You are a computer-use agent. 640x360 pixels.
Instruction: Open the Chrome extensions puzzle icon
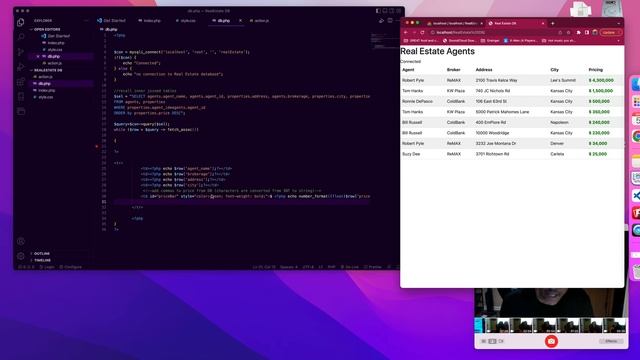(x=578, y=32)
